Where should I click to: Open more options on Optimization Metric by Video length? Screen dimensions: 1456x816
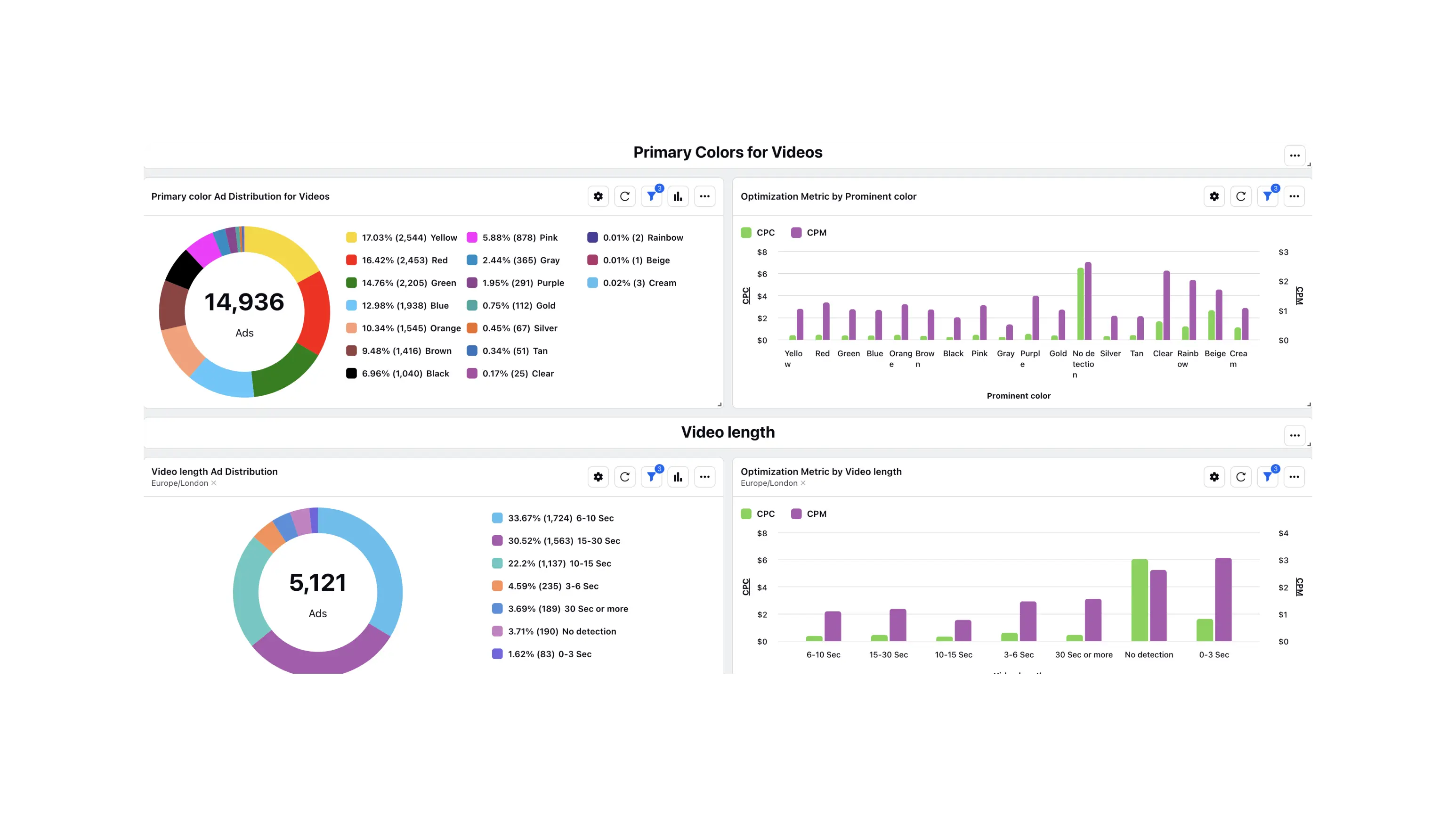[1294, 477]
